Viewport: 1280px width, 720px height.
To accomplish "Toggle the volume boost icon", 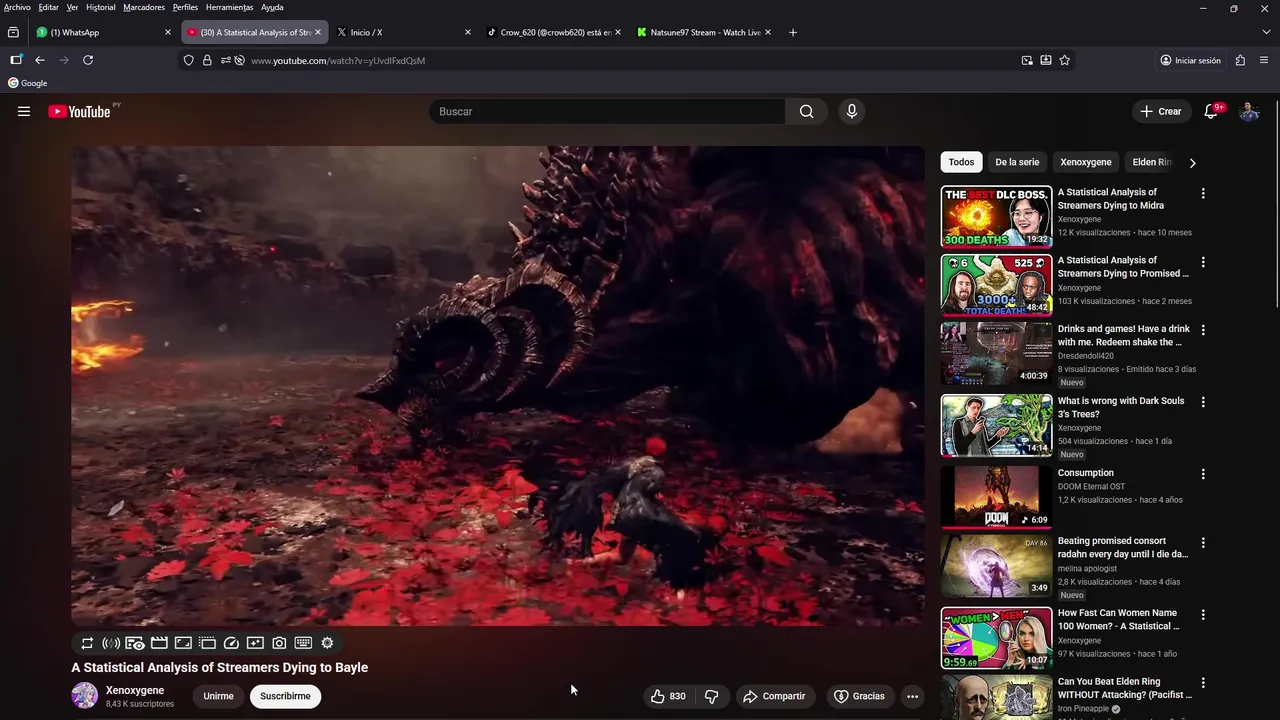I will (111, 643).
